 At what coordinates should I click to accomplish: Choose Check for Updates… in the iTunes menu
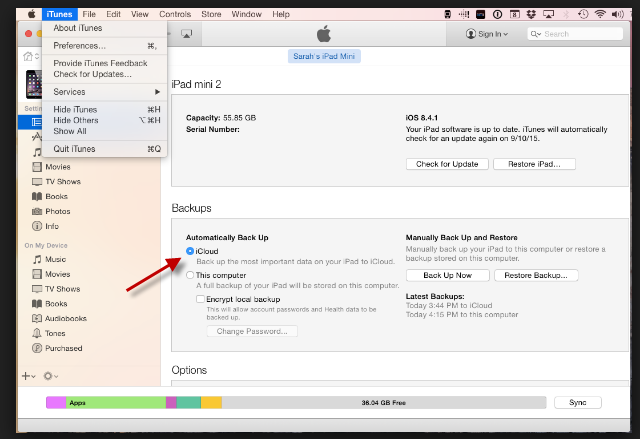pos(105,74)
